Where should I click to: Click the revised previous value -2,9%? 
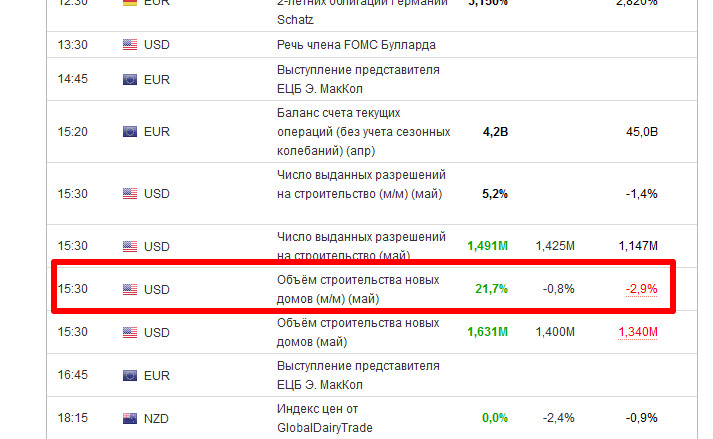click(x=641, y=289)
